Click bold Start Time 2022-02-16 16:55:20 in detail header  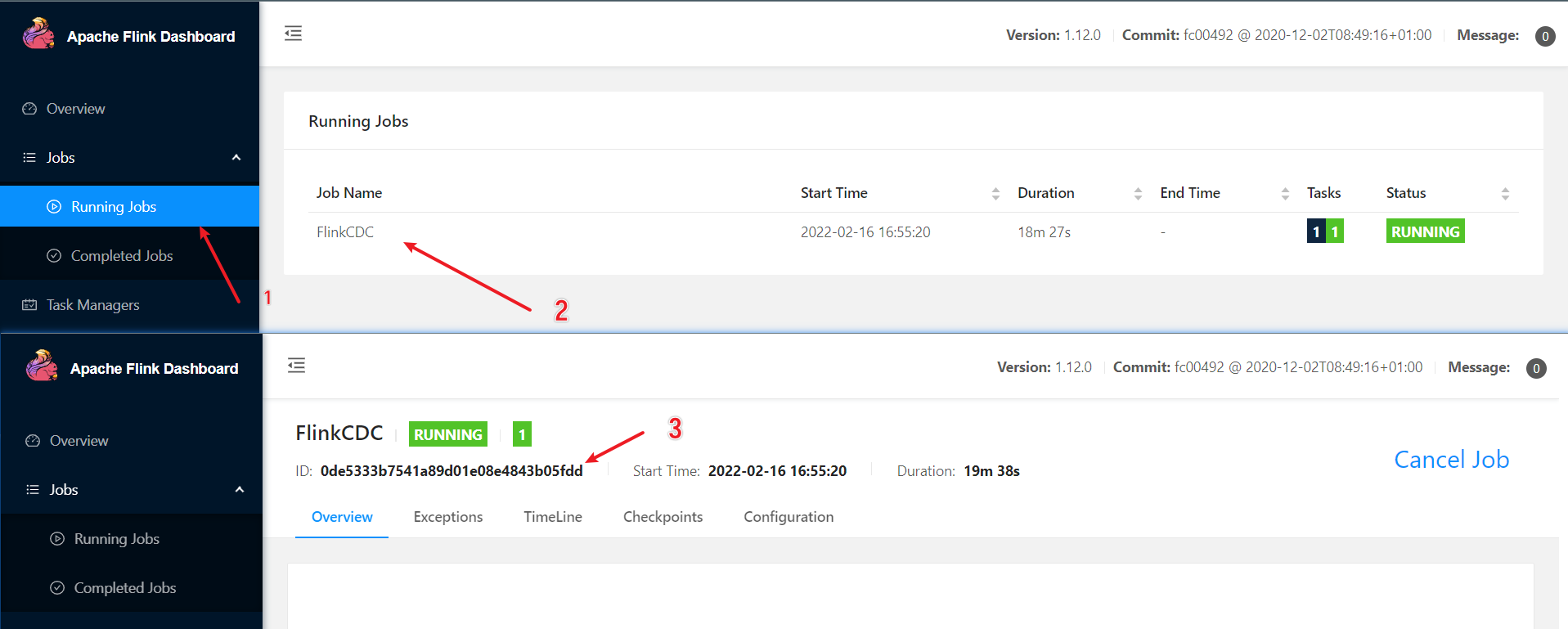tap(777, 471)
